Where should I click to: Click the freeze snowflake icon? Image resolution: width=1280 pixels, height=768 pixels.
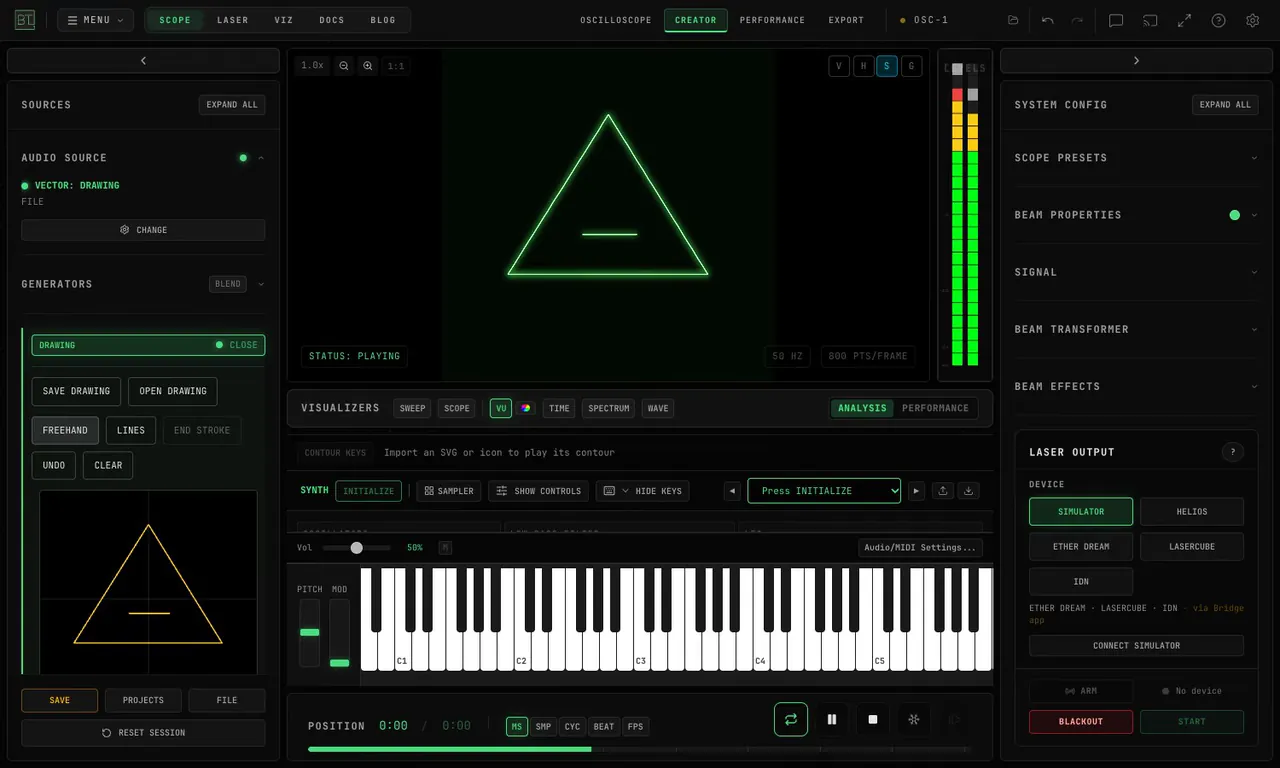[x=913, y=719]
